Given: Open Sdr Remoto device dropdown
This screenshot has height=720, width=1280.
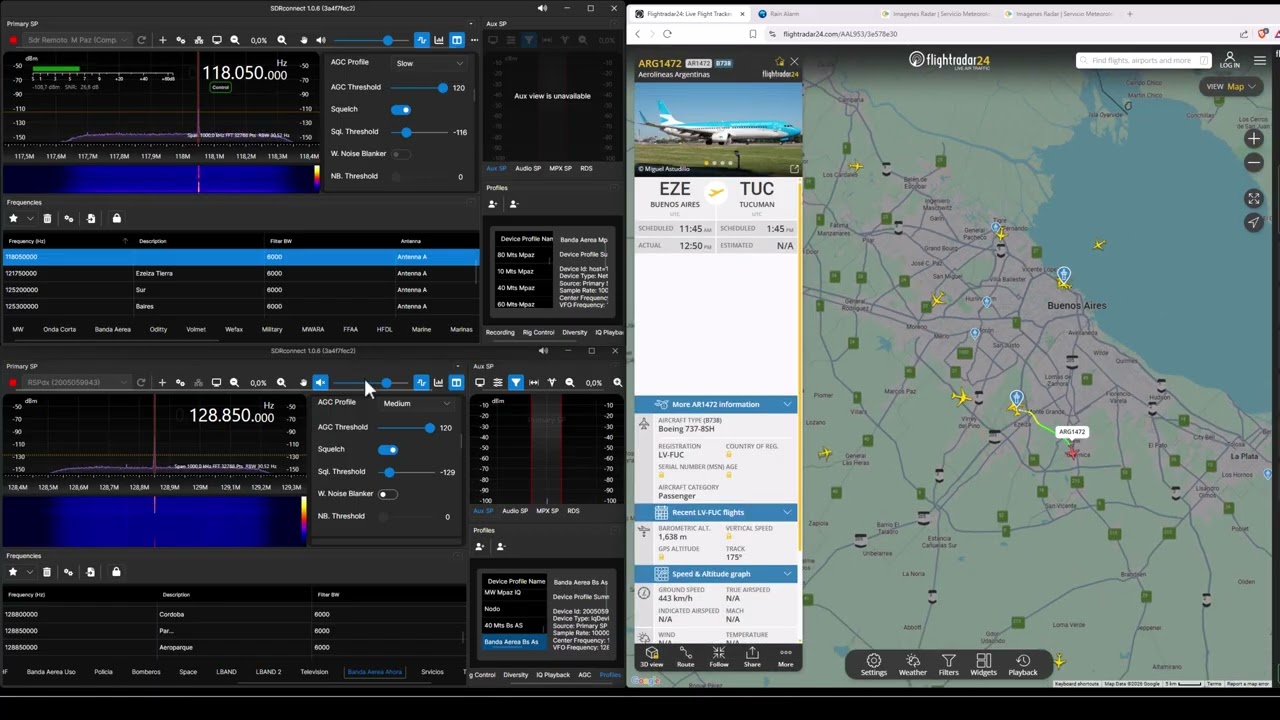Looking at the screenshot, I should coord(78,40).
